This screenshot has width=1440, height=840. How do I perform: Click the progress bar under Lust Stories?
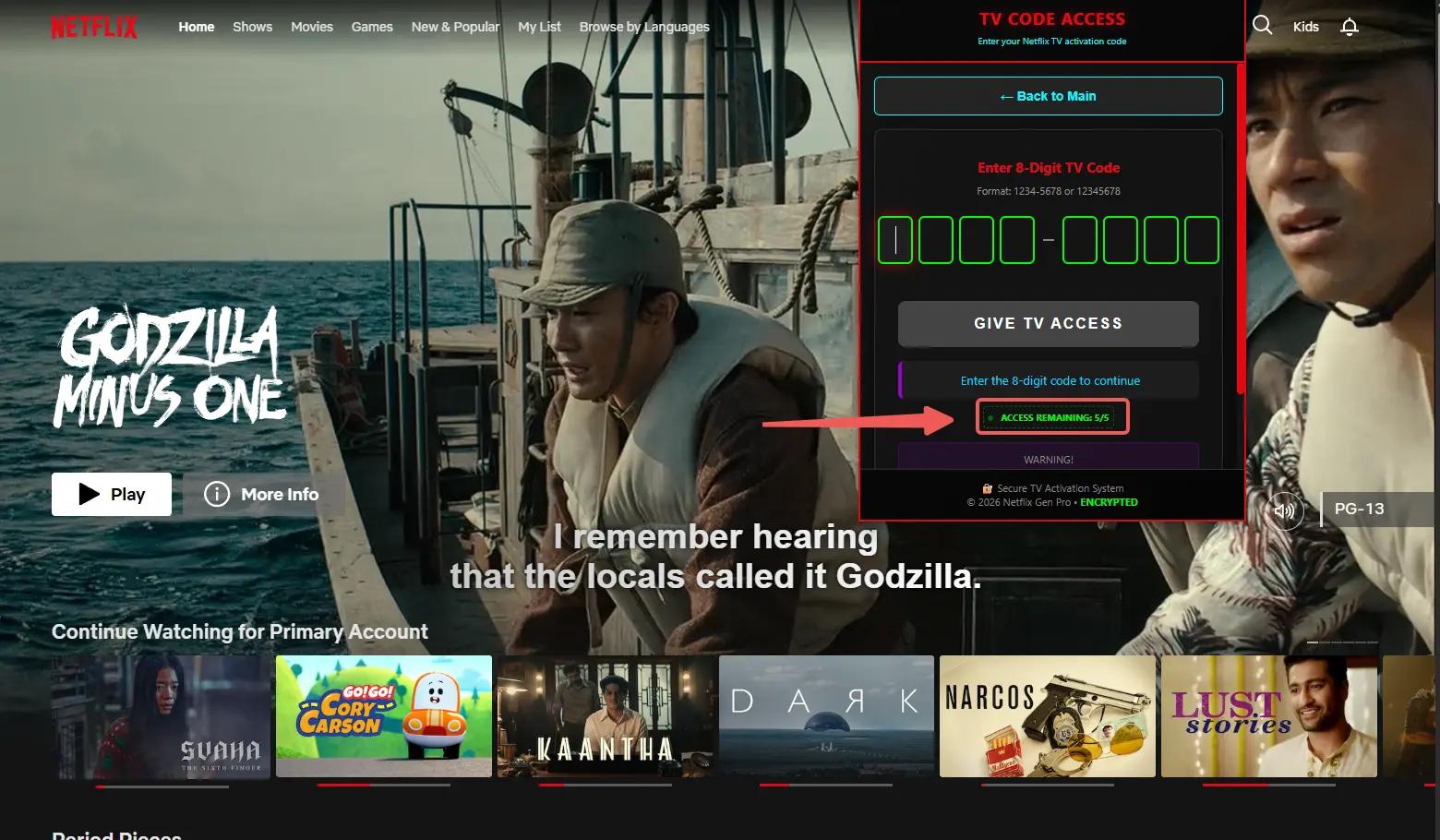pos(1269,786)
